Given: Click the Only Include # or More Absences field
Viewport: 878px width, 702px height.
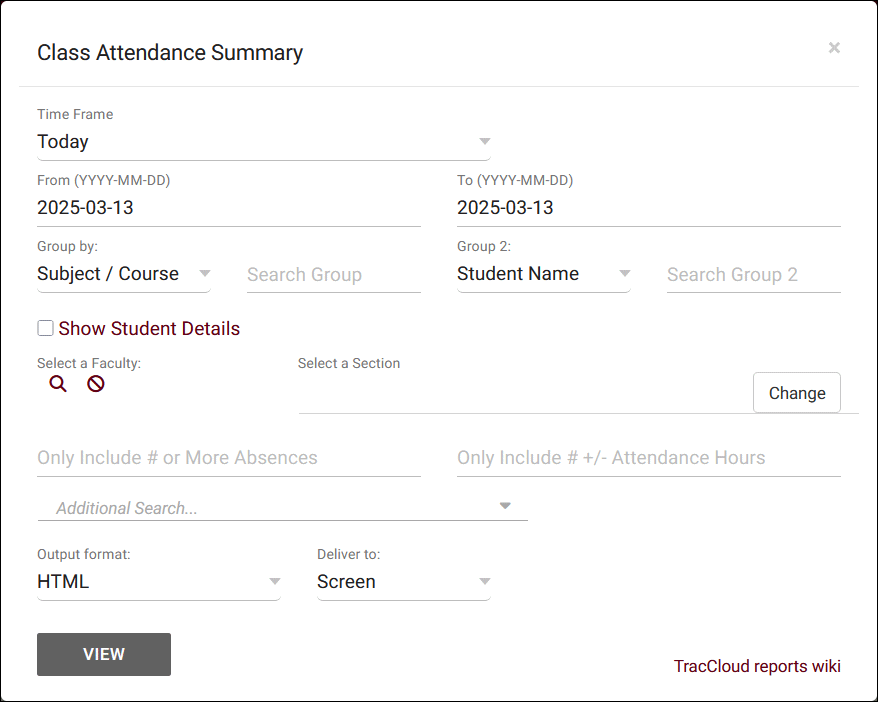Looking at the screenshot, I should pos(228,458).
